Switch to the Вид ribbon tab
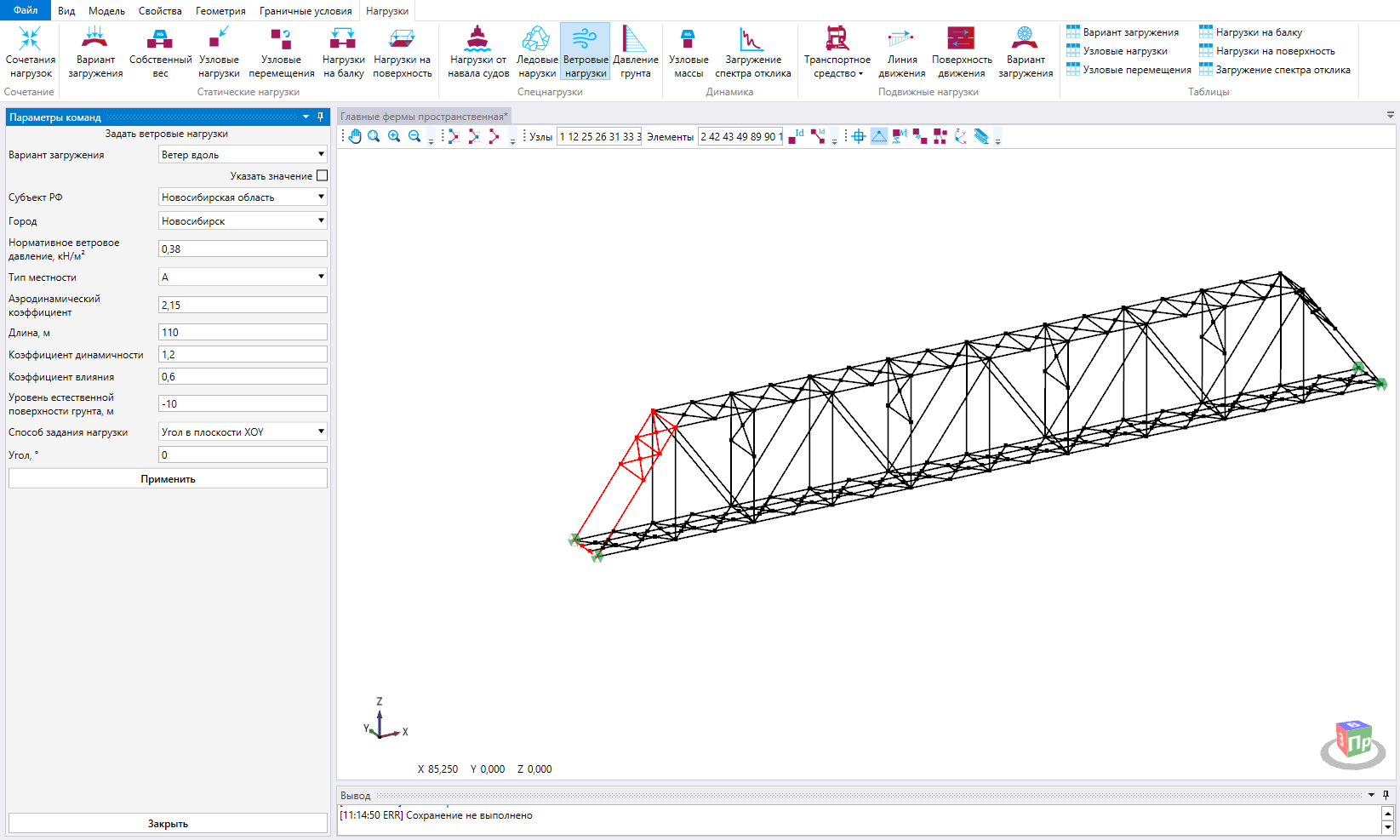The width and height of the screenshot is (1400, 840). (66, 11)
